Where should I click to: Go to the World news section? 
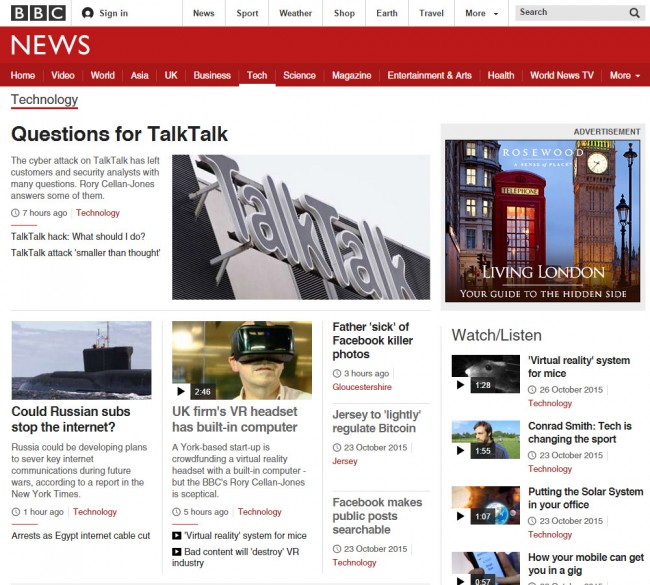tap(102, 75)
